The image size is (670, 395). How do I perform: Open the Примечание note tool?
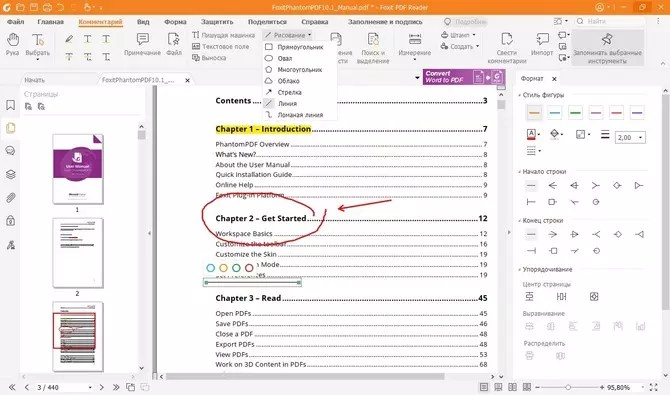(142, 44)
